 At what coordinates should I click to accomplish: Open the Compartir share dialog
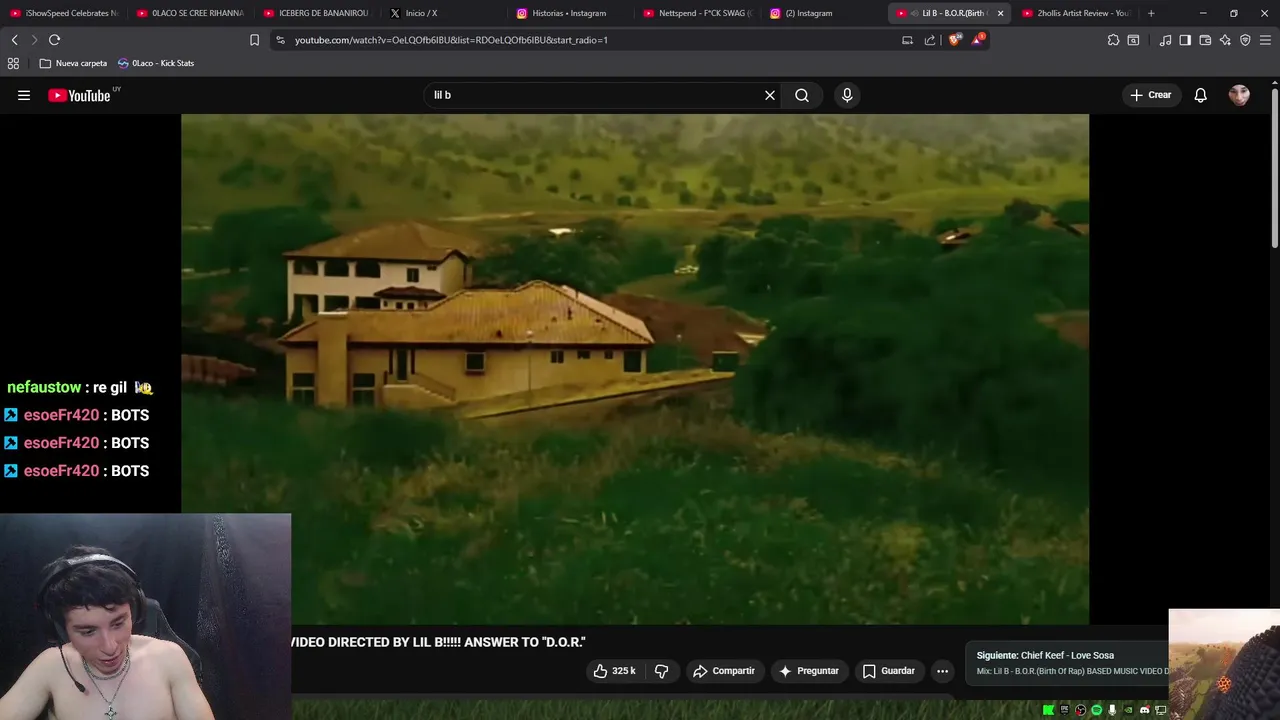click(724, 671)
